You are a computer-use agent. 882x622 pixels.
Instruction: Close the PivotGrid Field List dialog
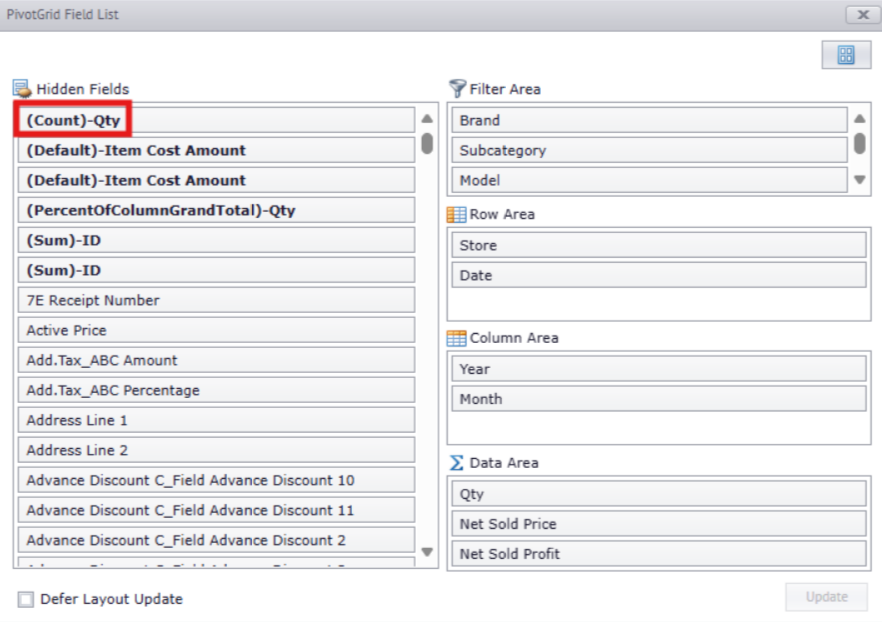[862, 15]
